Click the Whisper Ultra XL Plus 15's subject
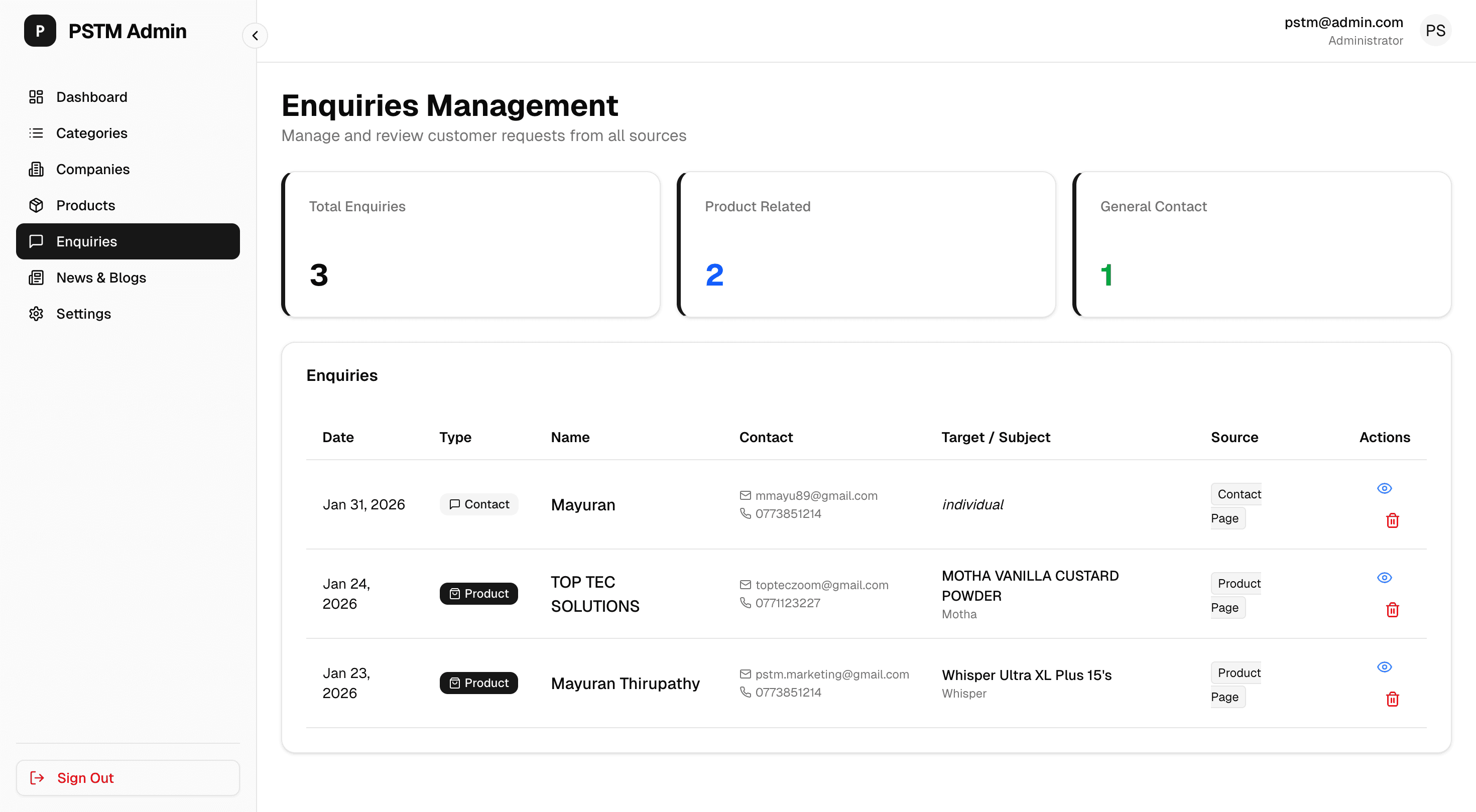The height and width of the screenshot is (812, 1476). click(x=1026, y=675)
